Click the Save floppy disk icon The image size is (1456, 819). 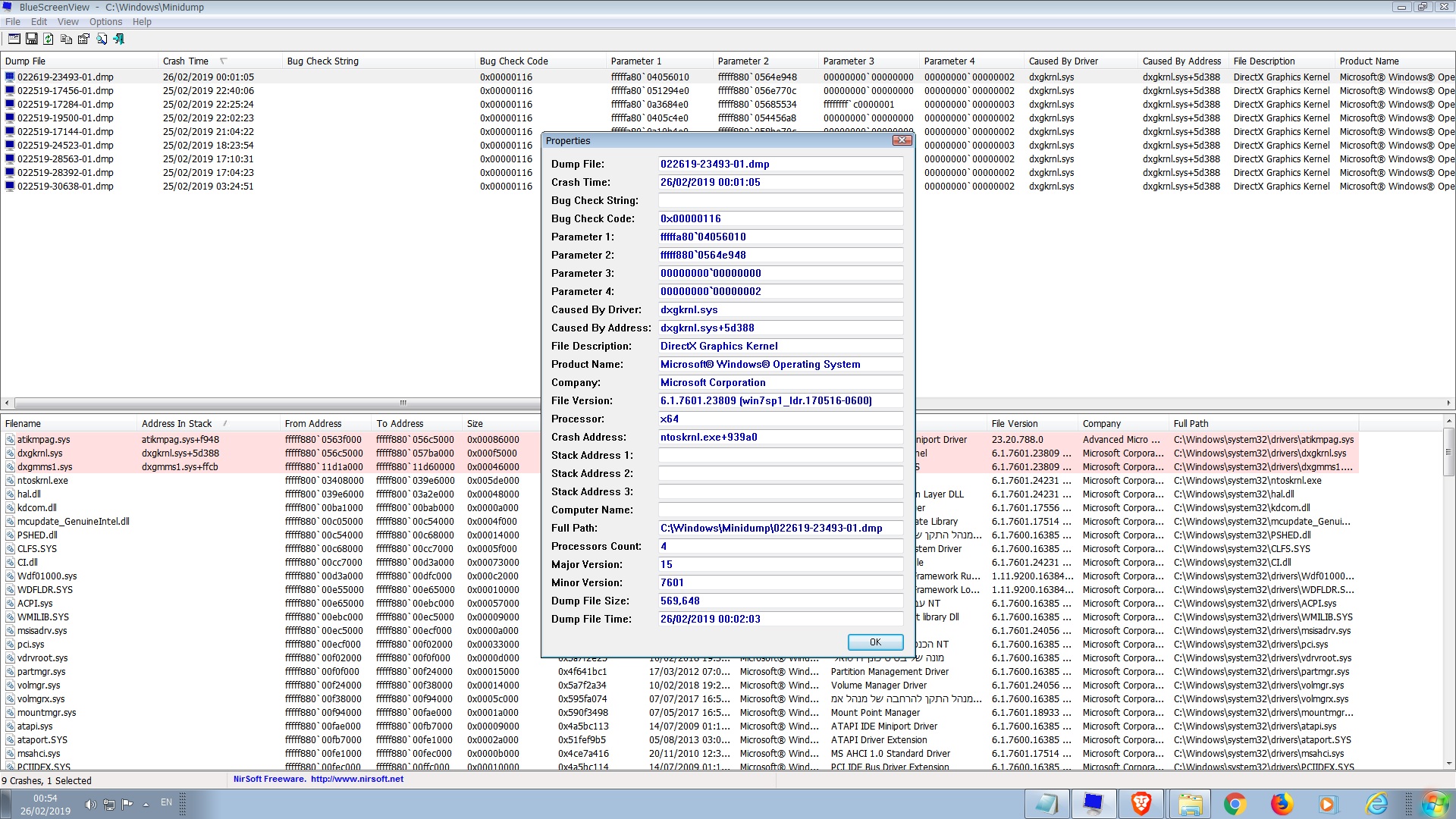(x=31, y=39)
